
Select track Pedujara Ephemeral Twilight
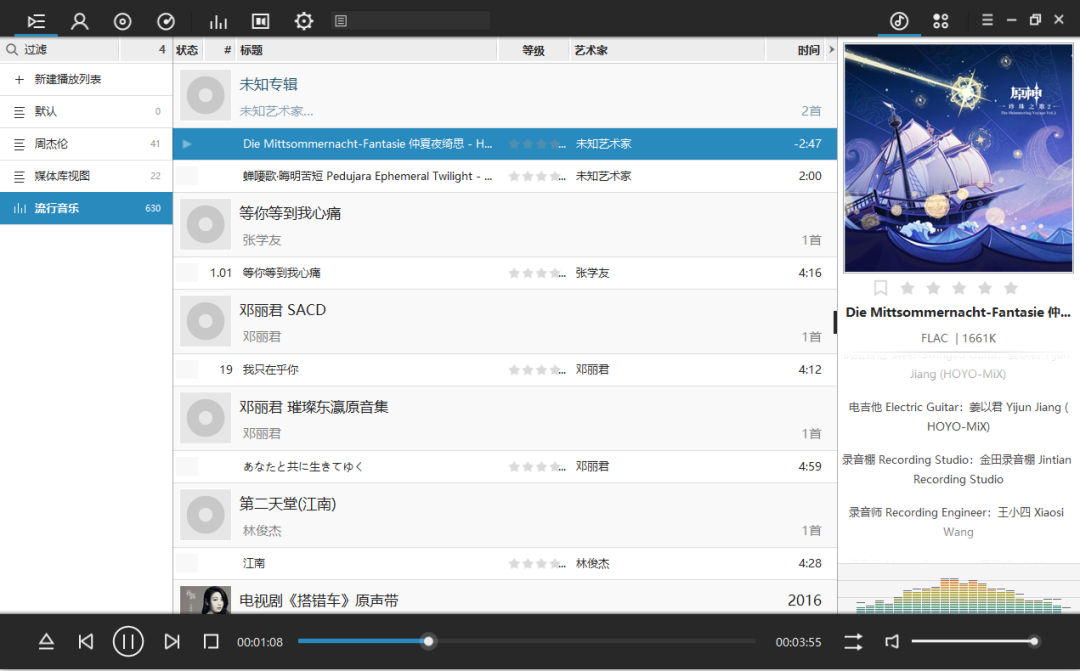click(x=505, y=176)
